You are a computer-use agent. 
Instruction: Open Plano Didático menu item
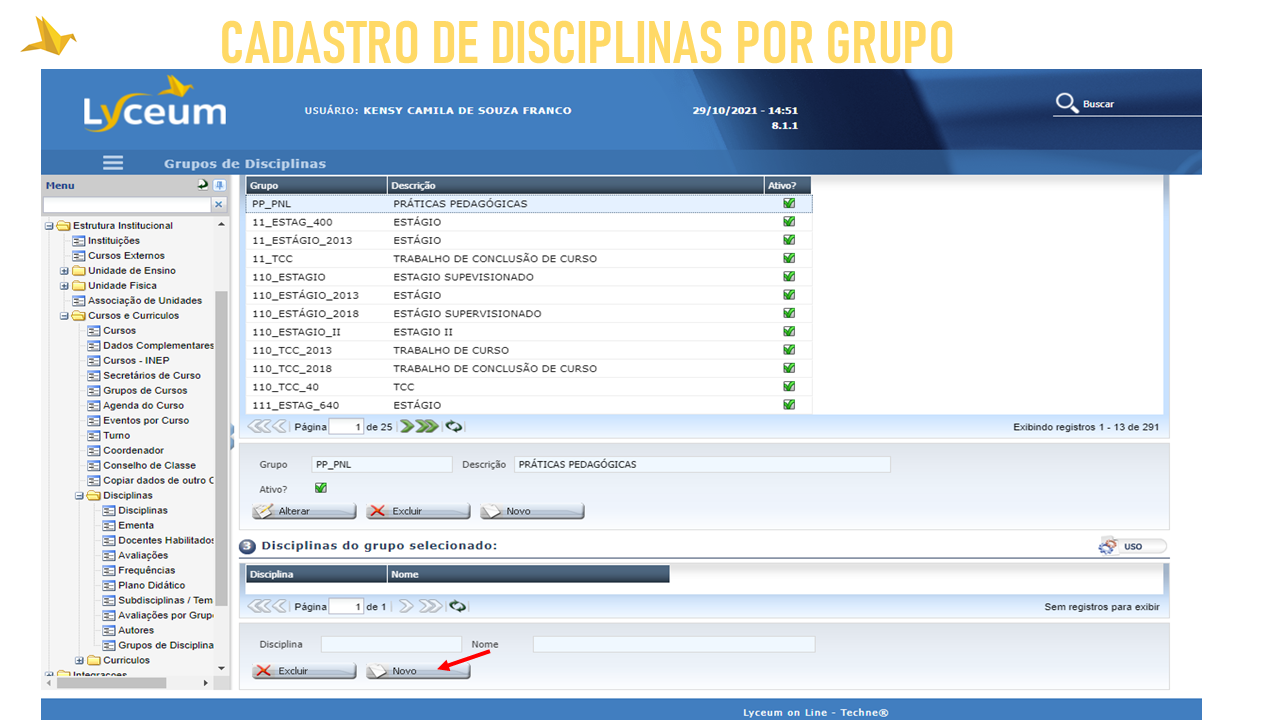click(x=151, y=585)
